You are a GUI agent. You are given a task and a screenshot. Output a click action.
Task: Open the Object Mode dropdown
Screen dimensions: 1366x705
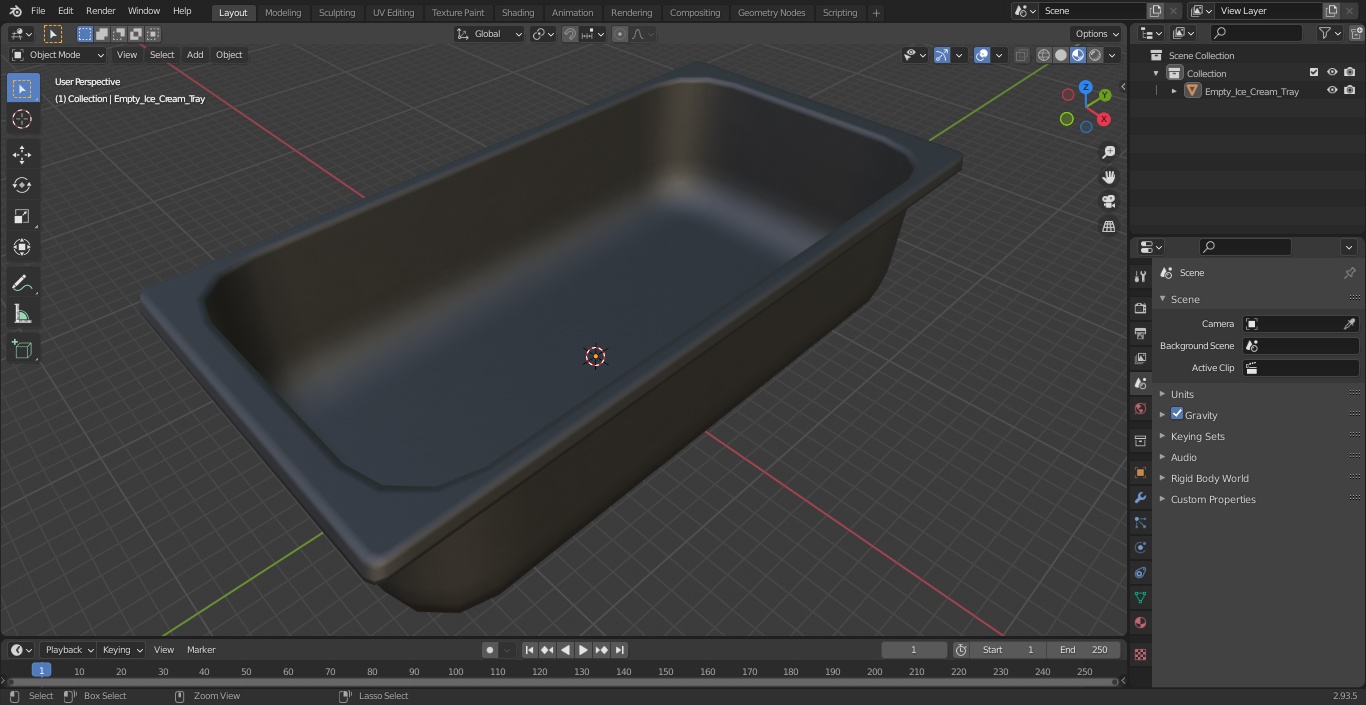point(58,55)
